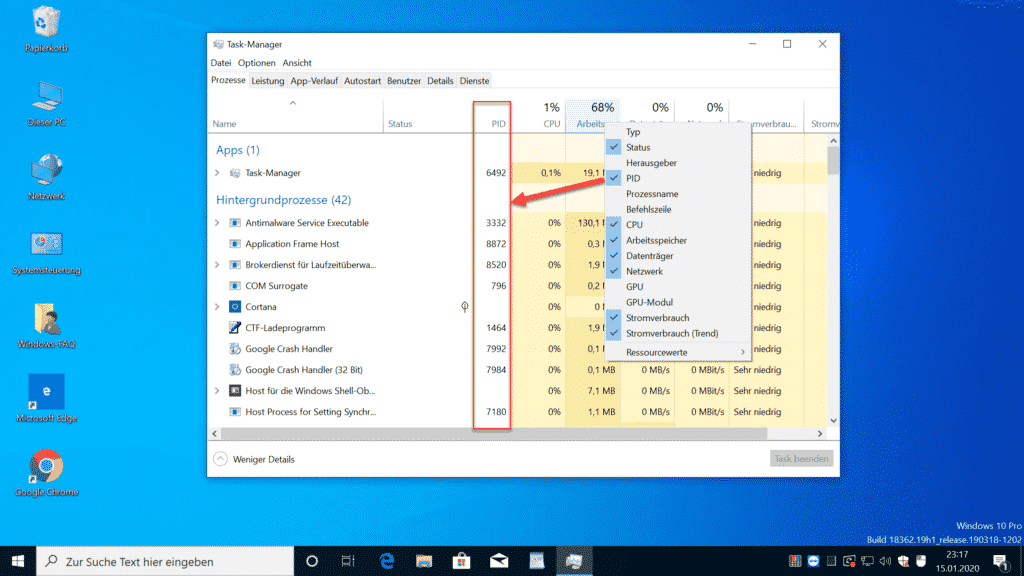Open File Explorer from the taskbar
Screen dimensions: 1024x576
(x=424, y=561)
